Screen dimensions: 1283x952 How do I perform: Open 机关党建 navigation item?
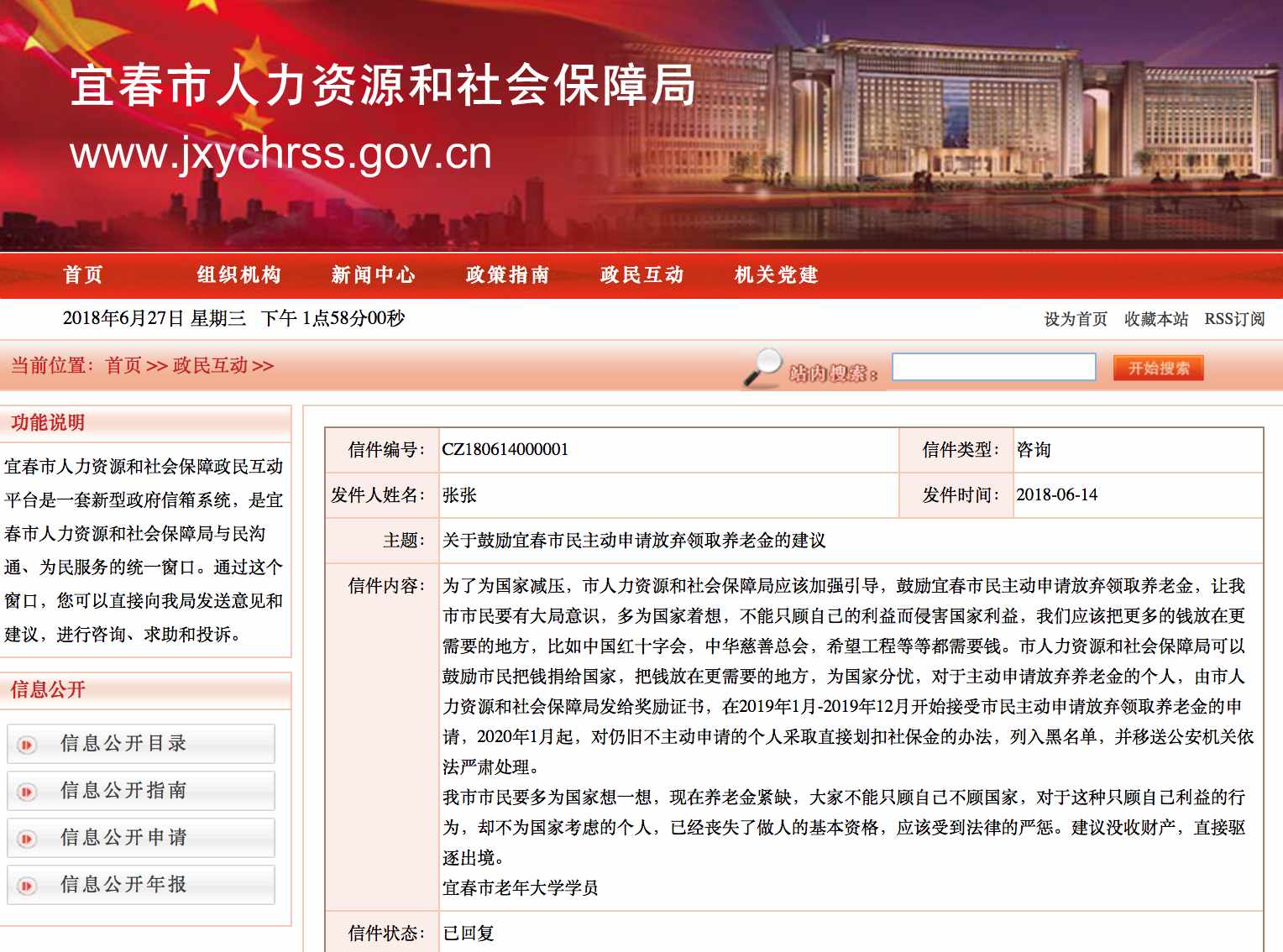(777, 275)
